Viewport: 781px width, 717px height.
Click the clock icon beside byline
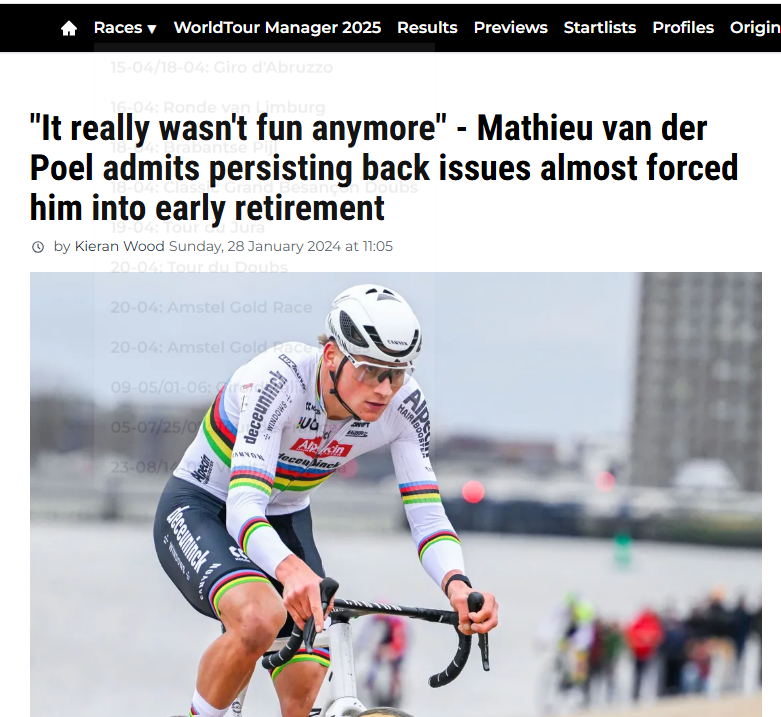[38, 247]
